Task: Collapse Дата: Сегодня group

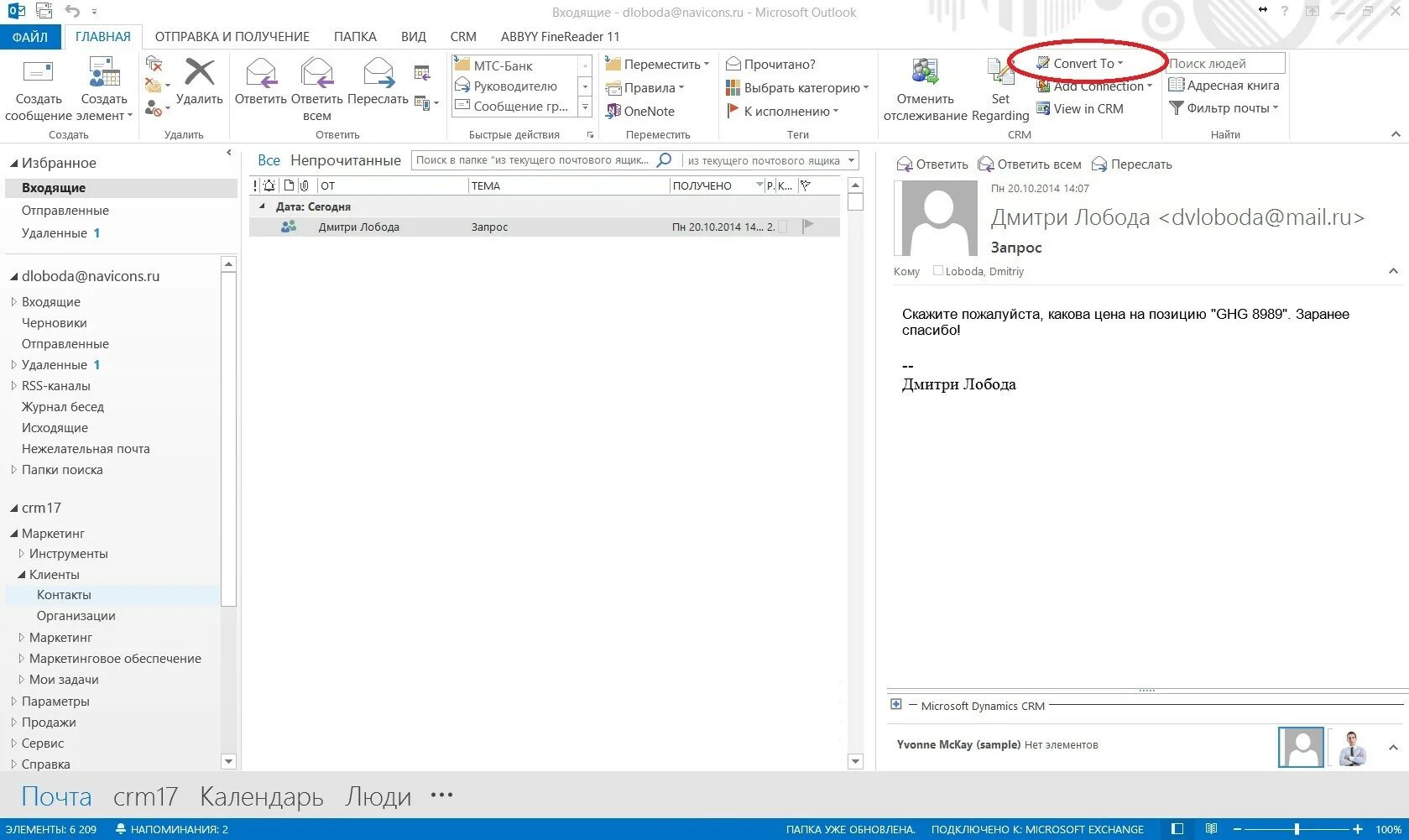Action: coord(262,206)
